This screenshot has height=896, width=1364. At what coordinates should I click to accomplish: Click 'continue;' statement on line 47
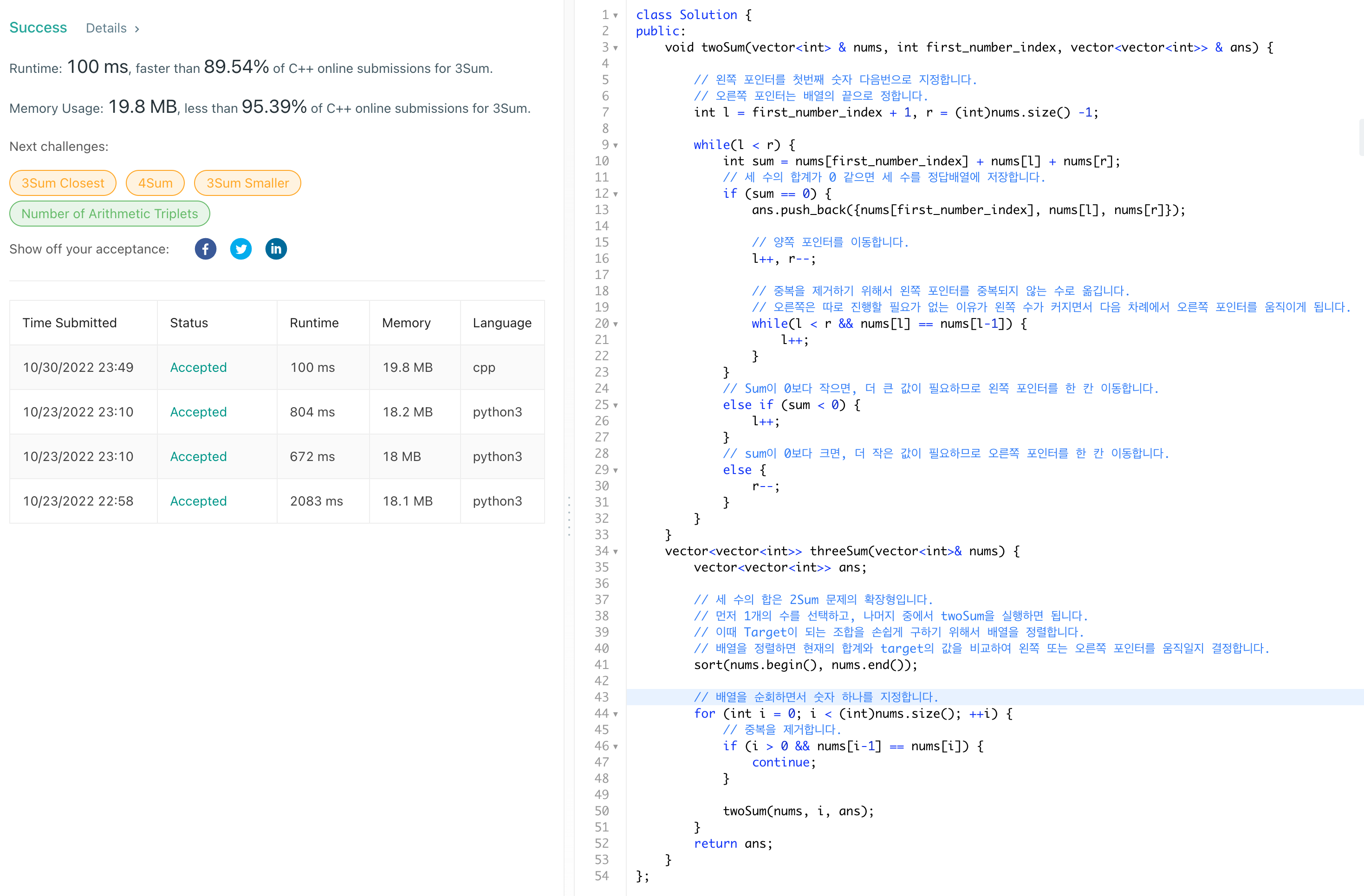tap(783, 762)
